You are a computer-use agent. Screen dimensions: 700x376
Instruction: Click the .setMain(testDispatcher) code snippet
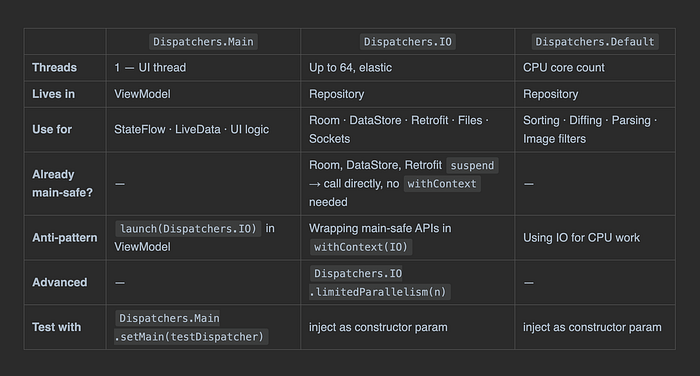pos(191,337)
